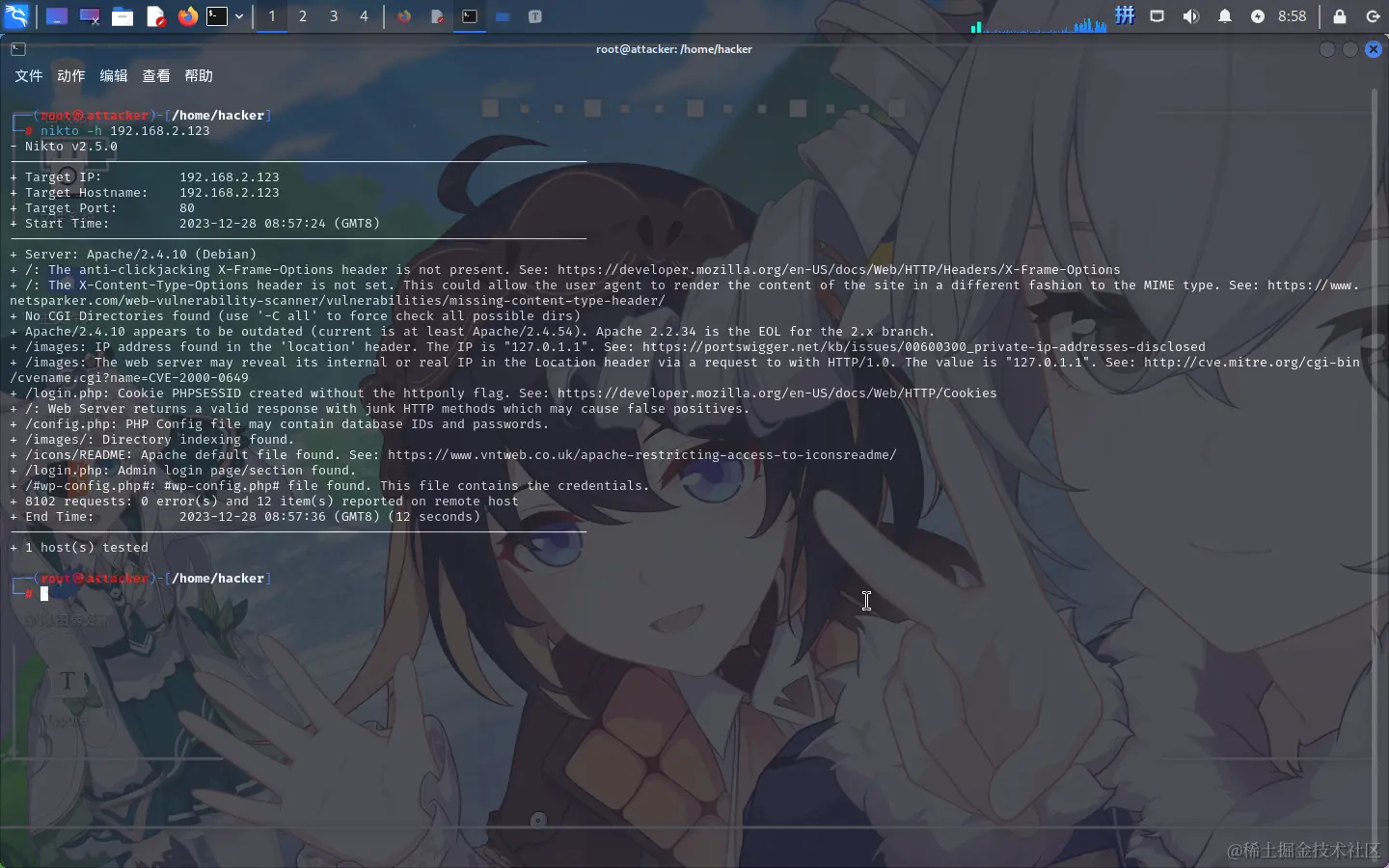Viewport: 1389px width, 868px height.
Task: Lock the screen with padlock icon
Action: click(x=1340, y=16)
